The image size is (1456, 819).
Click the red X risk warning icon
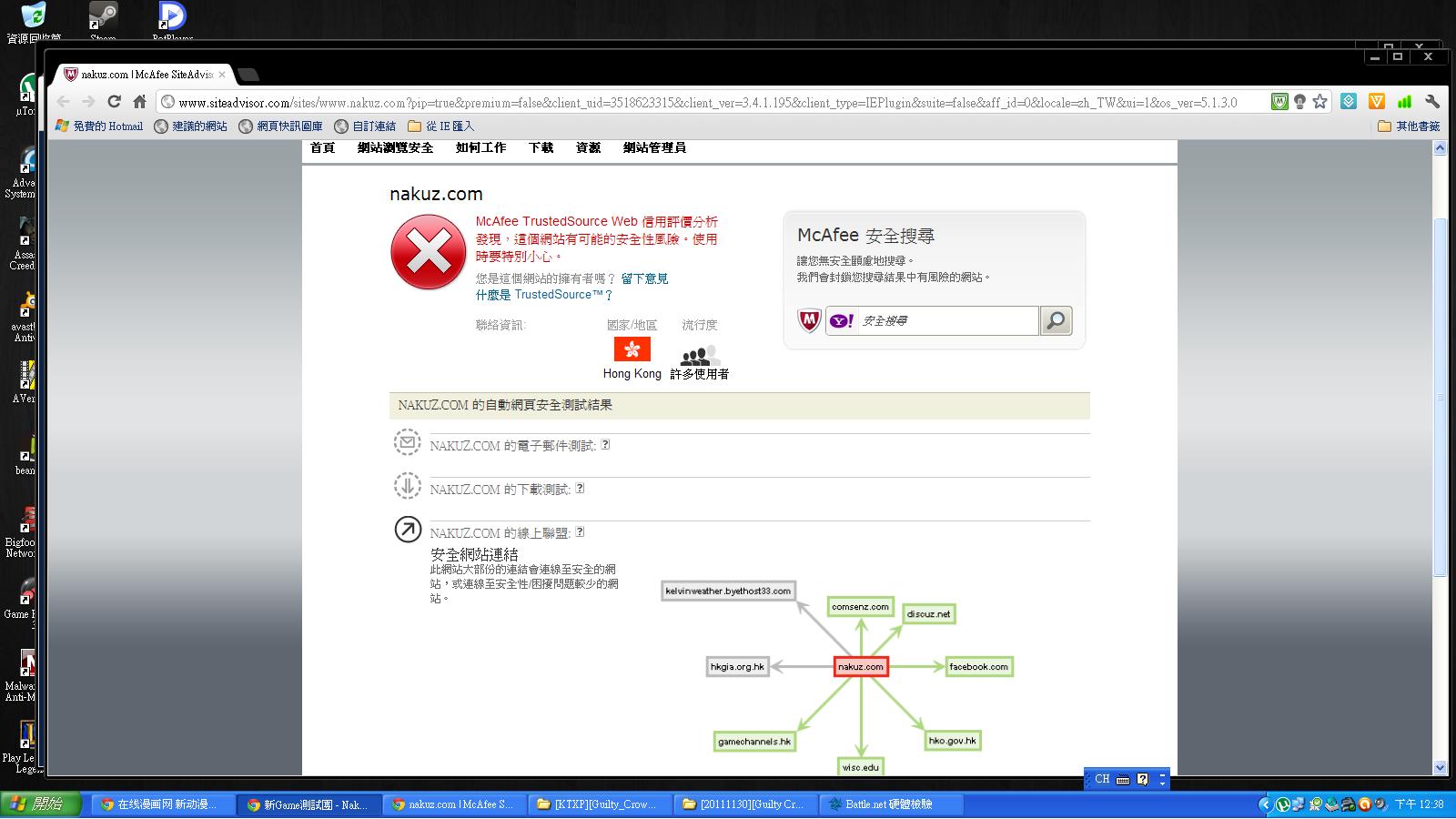(429, 252)
